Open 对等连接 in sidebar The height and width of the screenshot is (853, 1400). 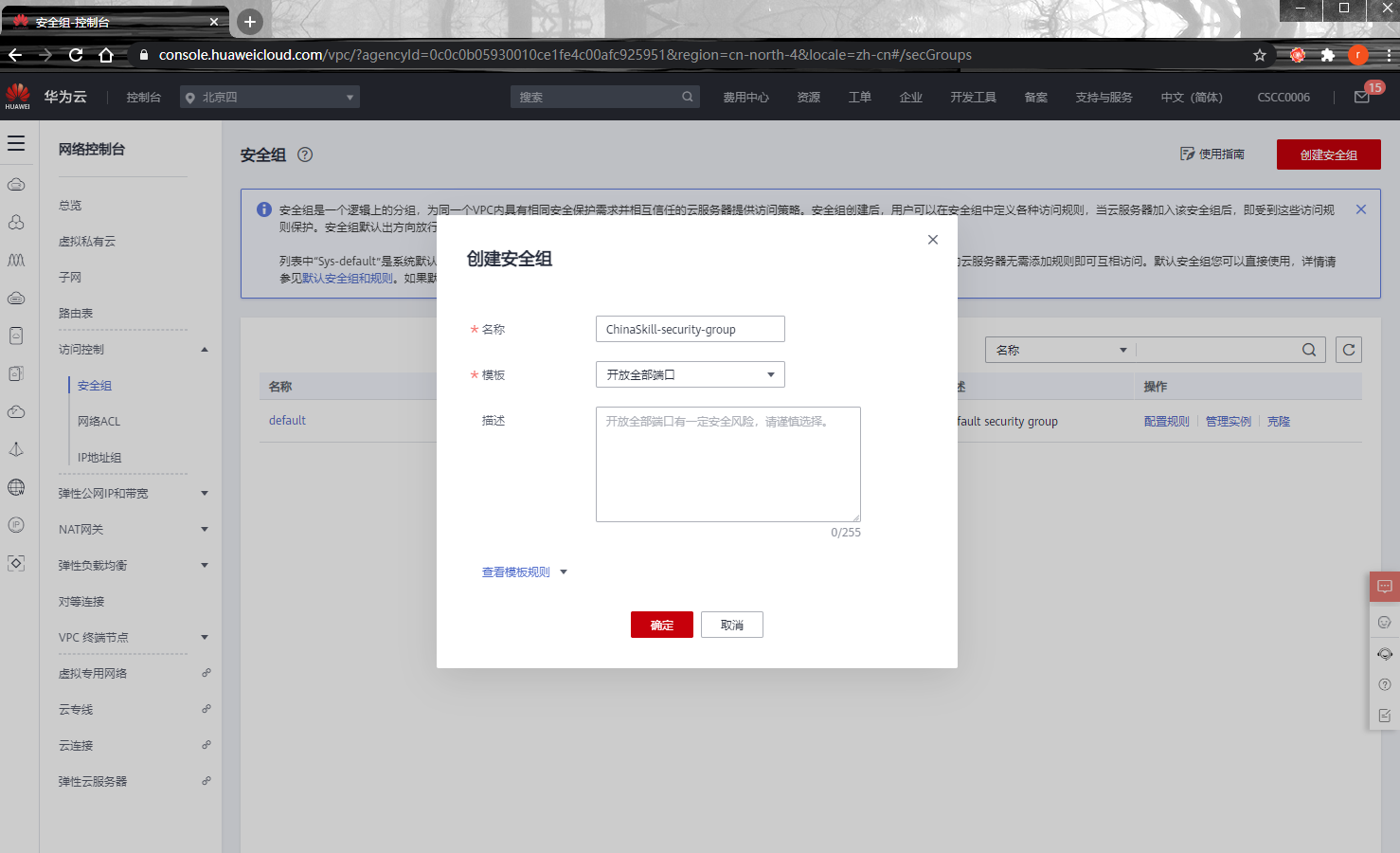pos(81,601)
